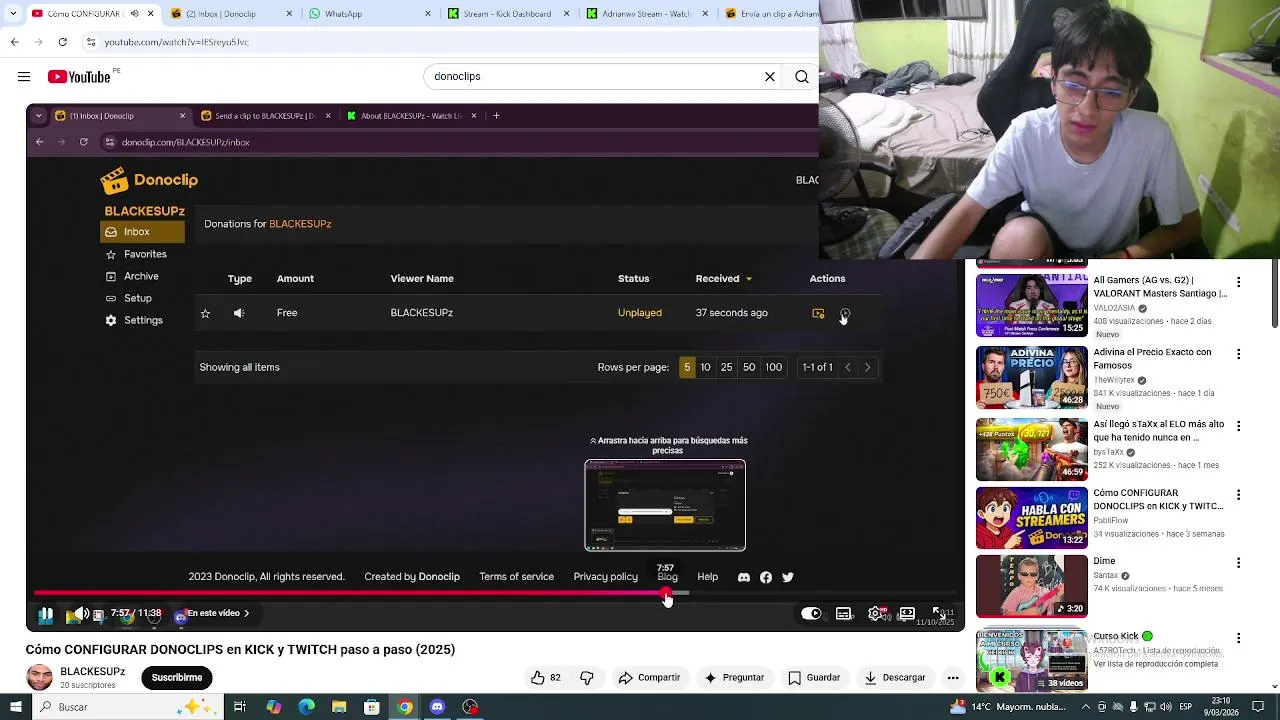Go back in the Chrome browser

point(14,42)
